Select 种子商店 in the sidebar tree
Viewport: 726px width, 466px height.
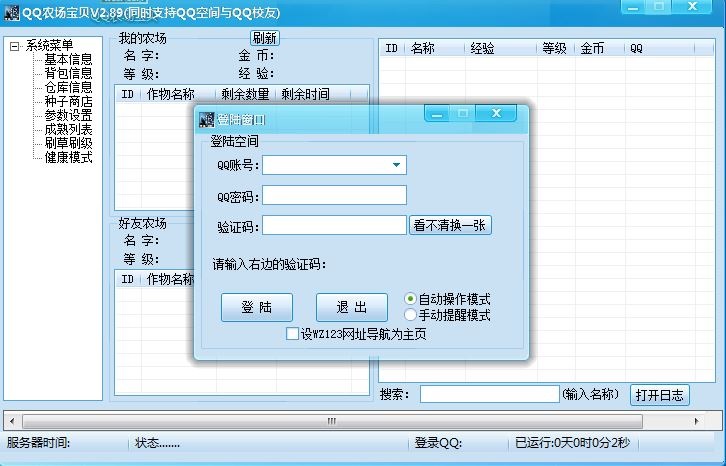coord(68,101)
